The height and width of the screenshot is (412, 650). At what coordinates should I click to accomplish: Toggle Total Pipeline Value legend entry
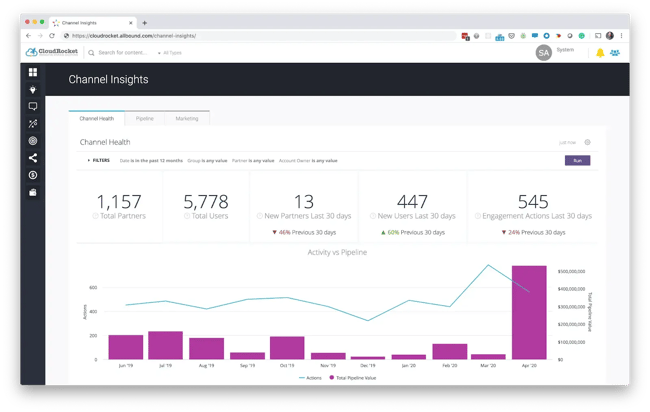[x=353, y=378]
